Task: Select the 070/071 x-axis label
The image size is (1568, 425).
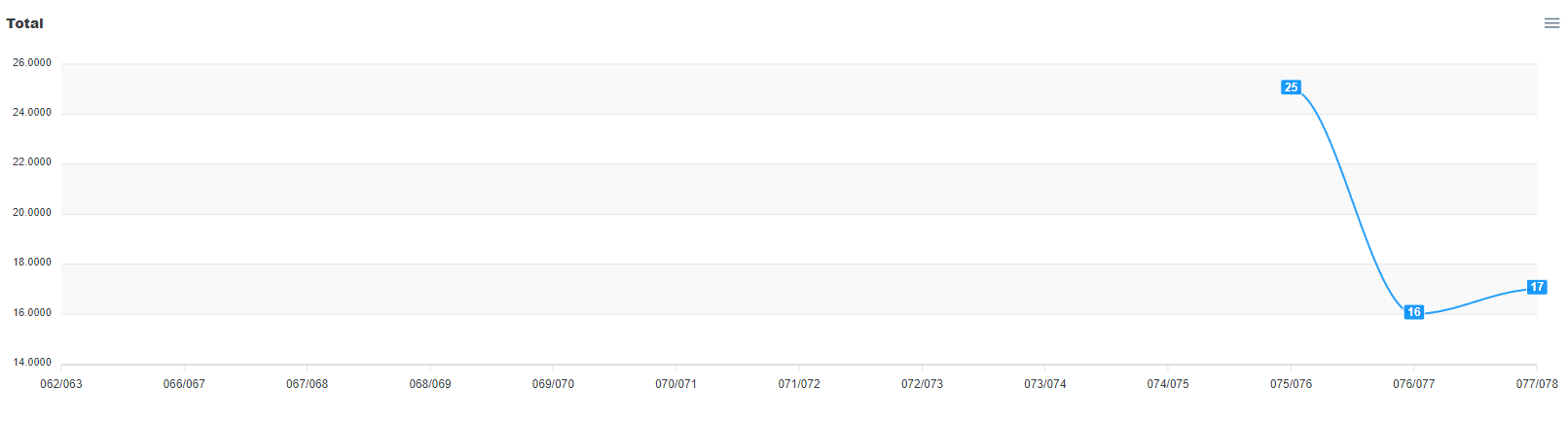Action: coord(675,384)
